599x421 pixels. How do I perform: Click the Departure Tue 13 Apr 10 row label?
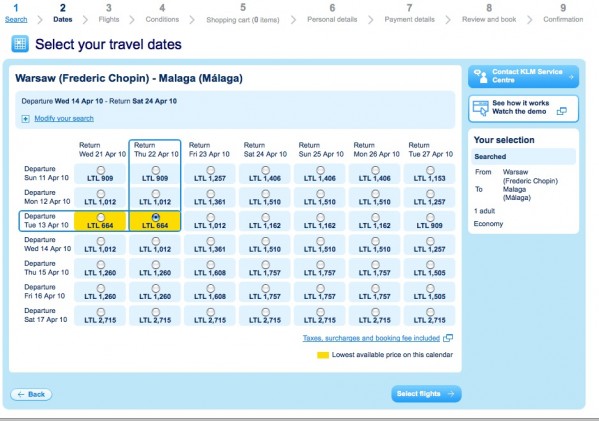pyautogui.click(x=46, y=221)
